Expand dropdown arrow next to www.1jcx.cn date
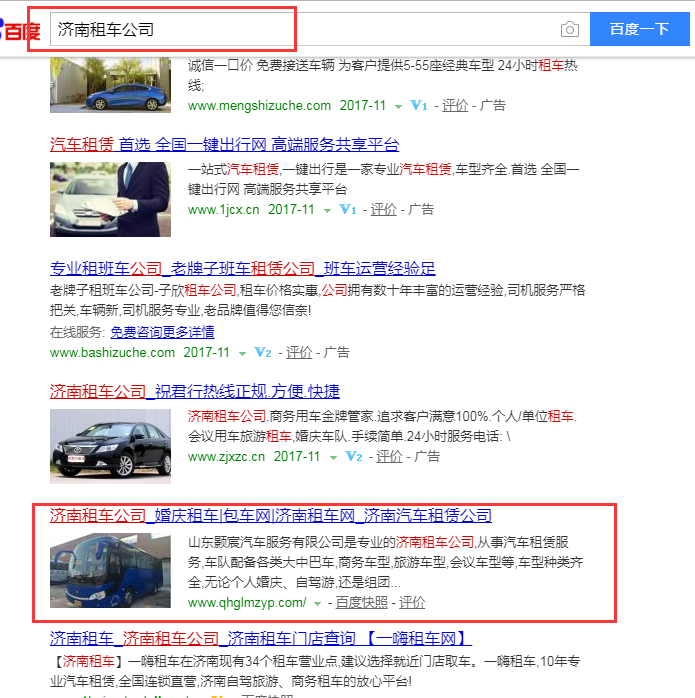The height and width of the screenshot is (698, 695). point(326,211)
